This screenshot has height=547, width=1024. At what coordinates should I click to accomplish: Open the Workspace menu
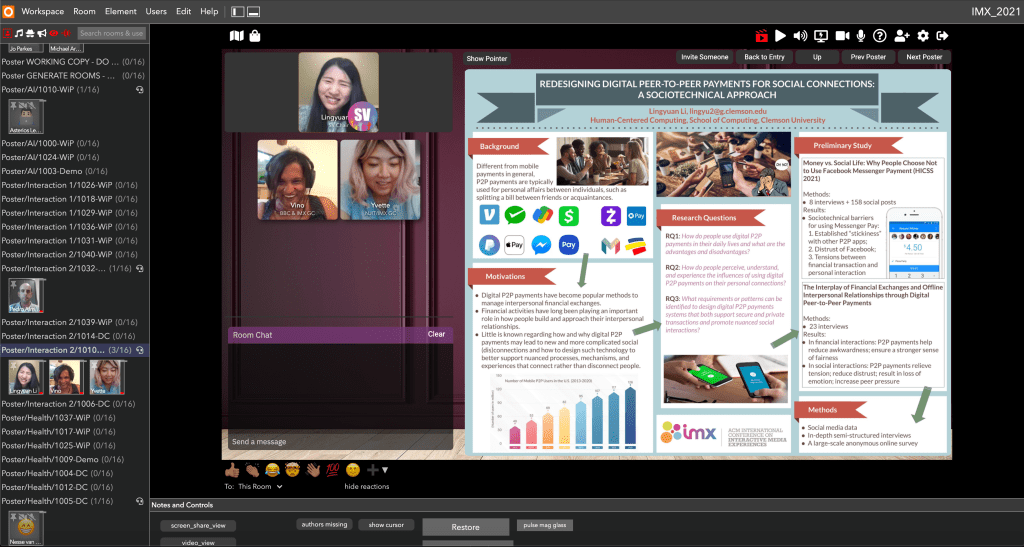[42, 11]
